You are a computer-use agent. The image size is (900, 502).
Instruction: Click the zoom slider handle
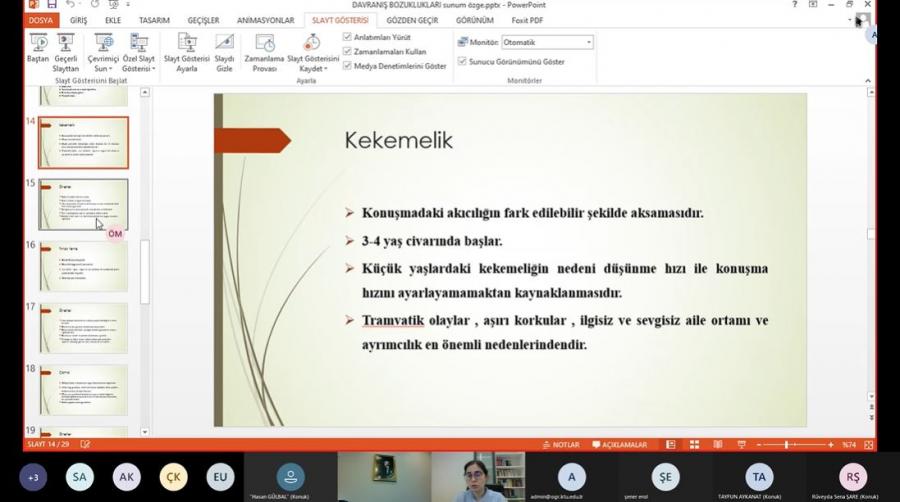(x=787, y=444)
